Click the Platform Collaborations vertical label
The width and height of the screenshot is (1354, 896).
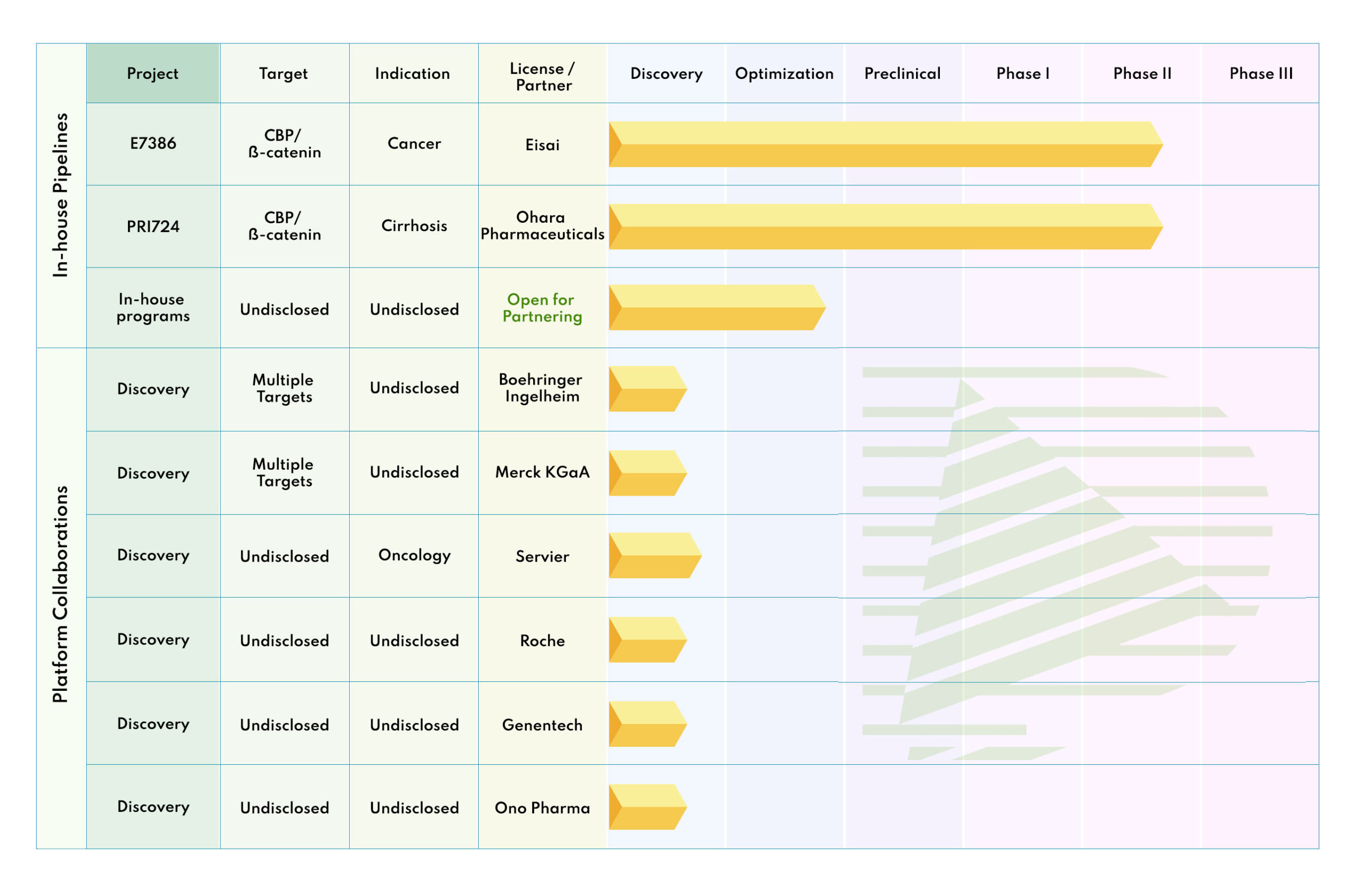[60, 595]
